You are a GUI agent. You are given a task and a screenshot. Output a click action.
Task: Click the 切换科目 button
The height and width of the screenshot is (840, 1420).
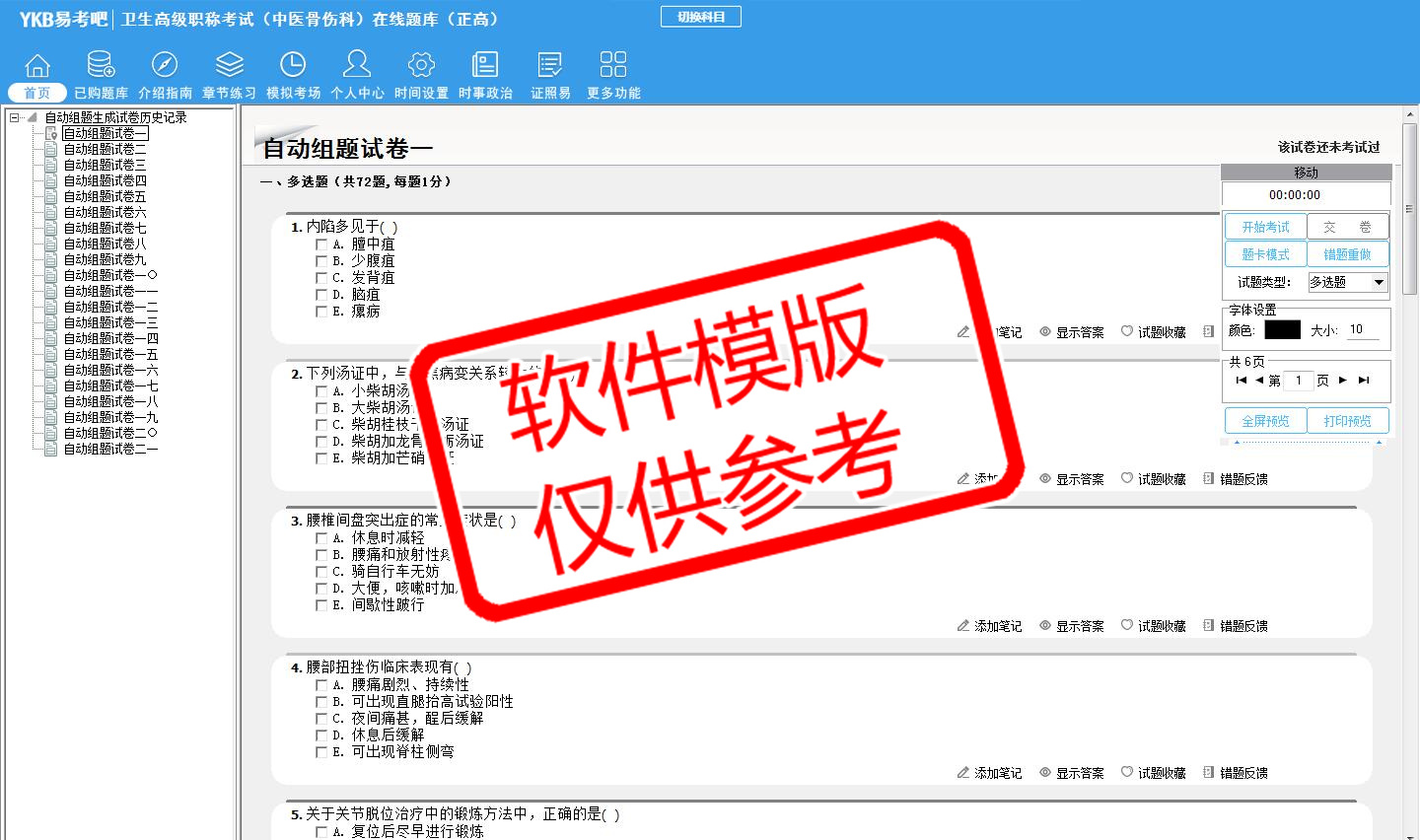[701, 17]
